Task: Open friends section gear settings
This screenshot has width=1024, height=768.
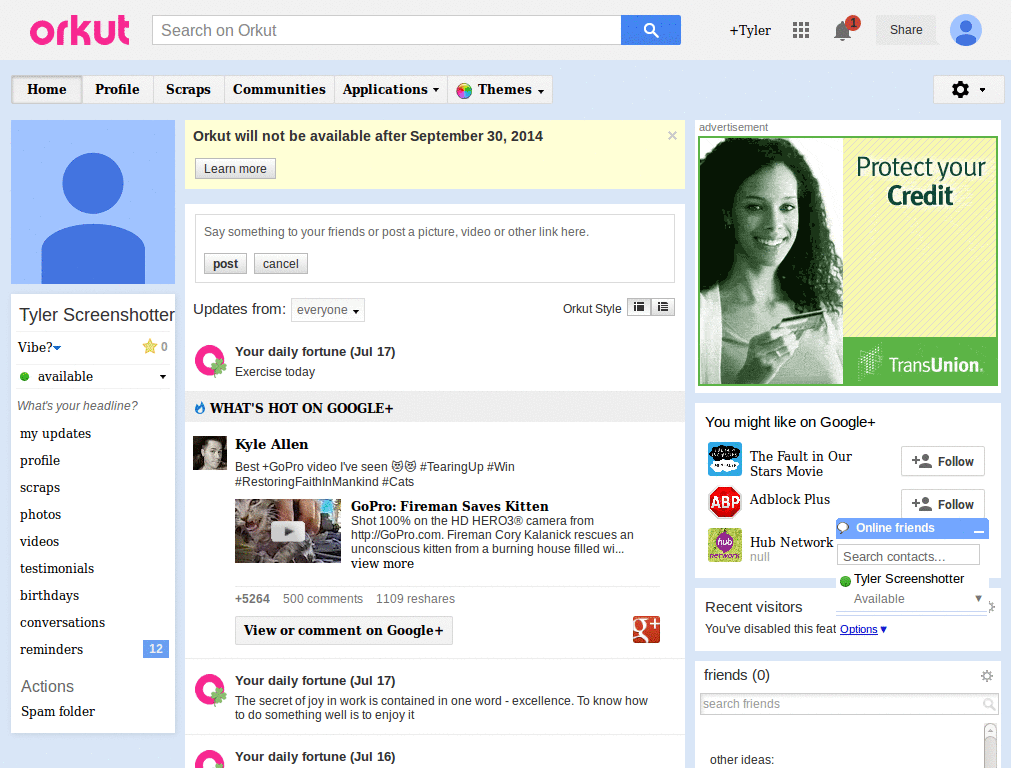Action: click(987, 676)
